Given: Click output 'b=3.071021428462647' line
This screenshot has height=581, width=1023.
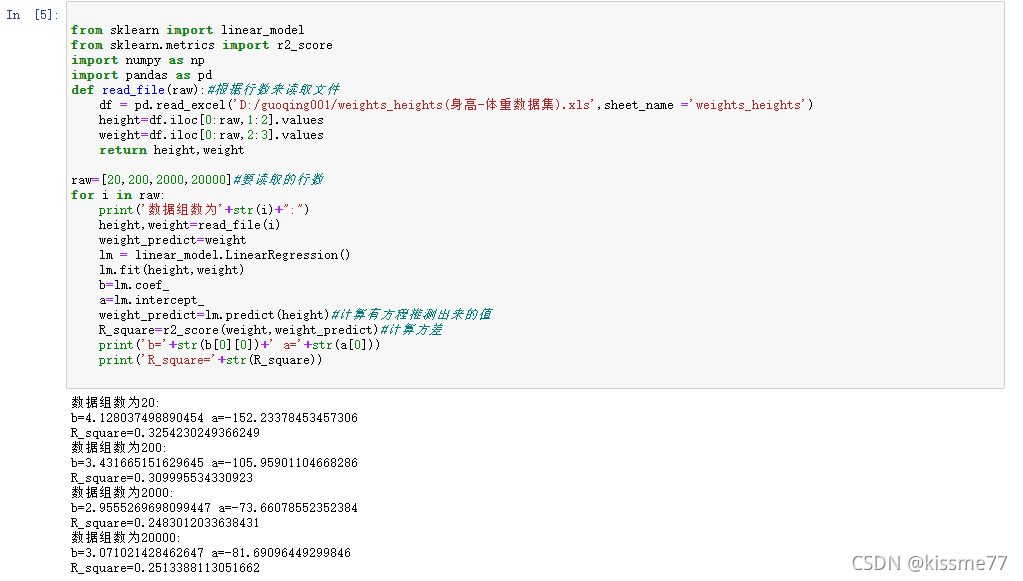Looking at the screenshot, I should pos(211,553).
